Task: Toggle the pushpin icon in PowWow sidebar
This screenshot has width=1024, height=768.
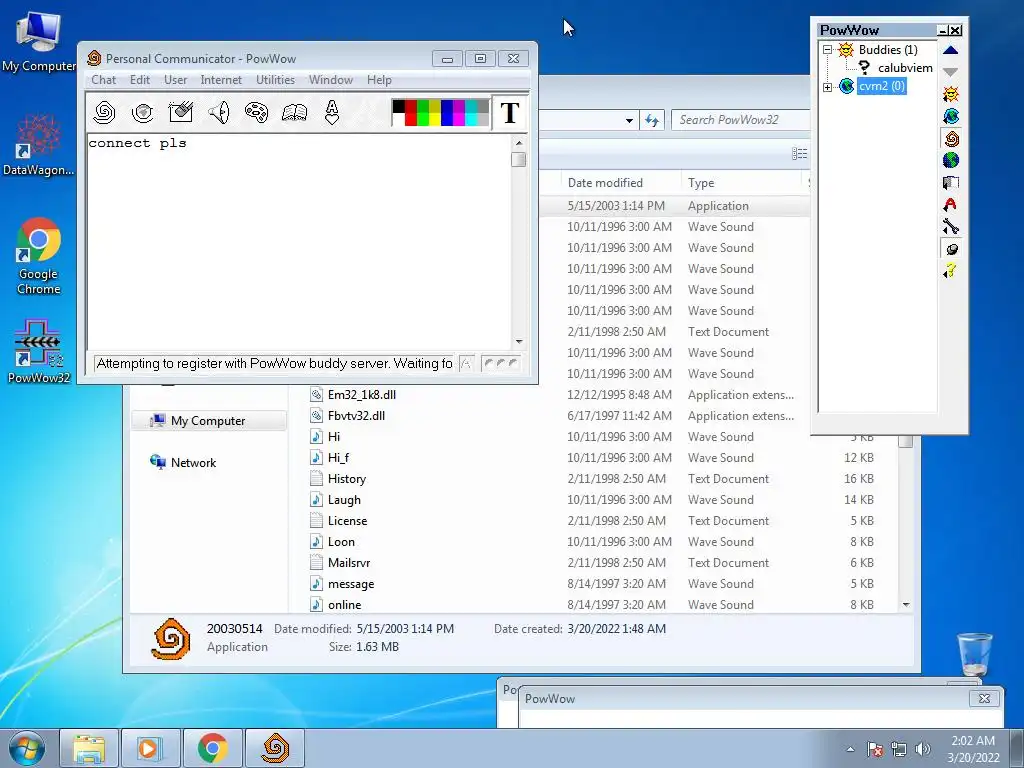Action: coord(951,249)
